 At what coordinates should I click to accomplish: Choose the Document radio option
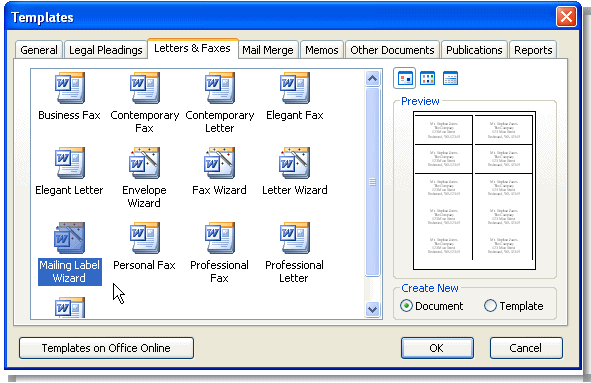tap(432, 306)
